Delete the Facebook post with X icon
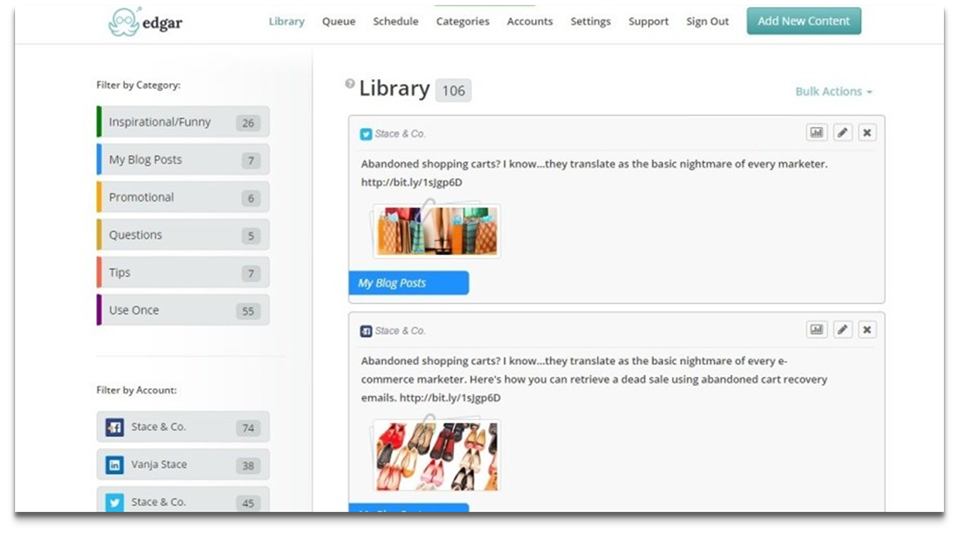959x537 pixels. pyautogui.click(x=867, y=330)
